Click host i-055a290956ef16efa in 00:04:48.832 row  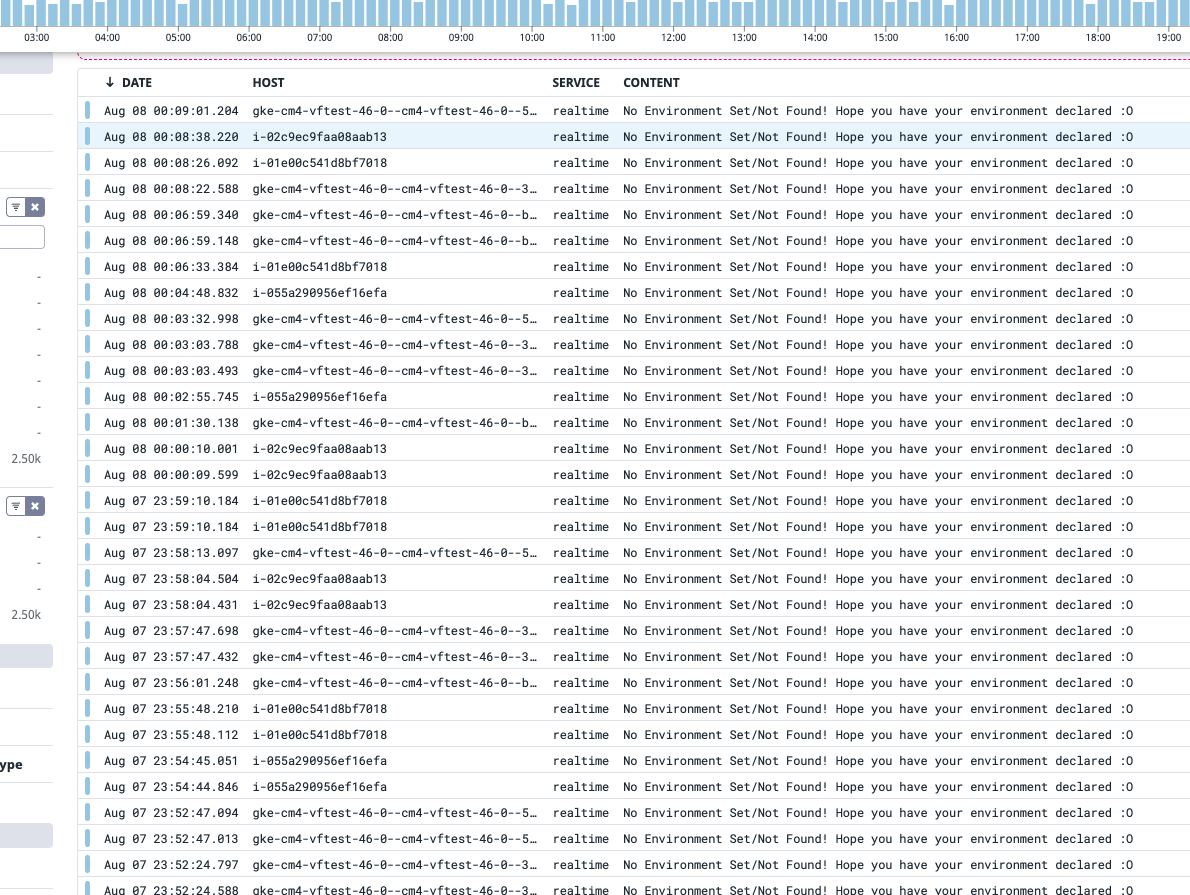tap(320, 293)
